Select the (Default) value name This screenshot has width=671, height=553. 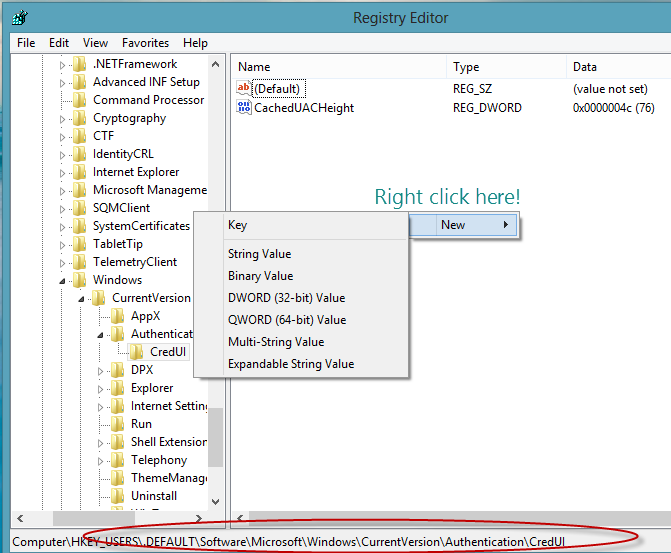coord(277,89)
